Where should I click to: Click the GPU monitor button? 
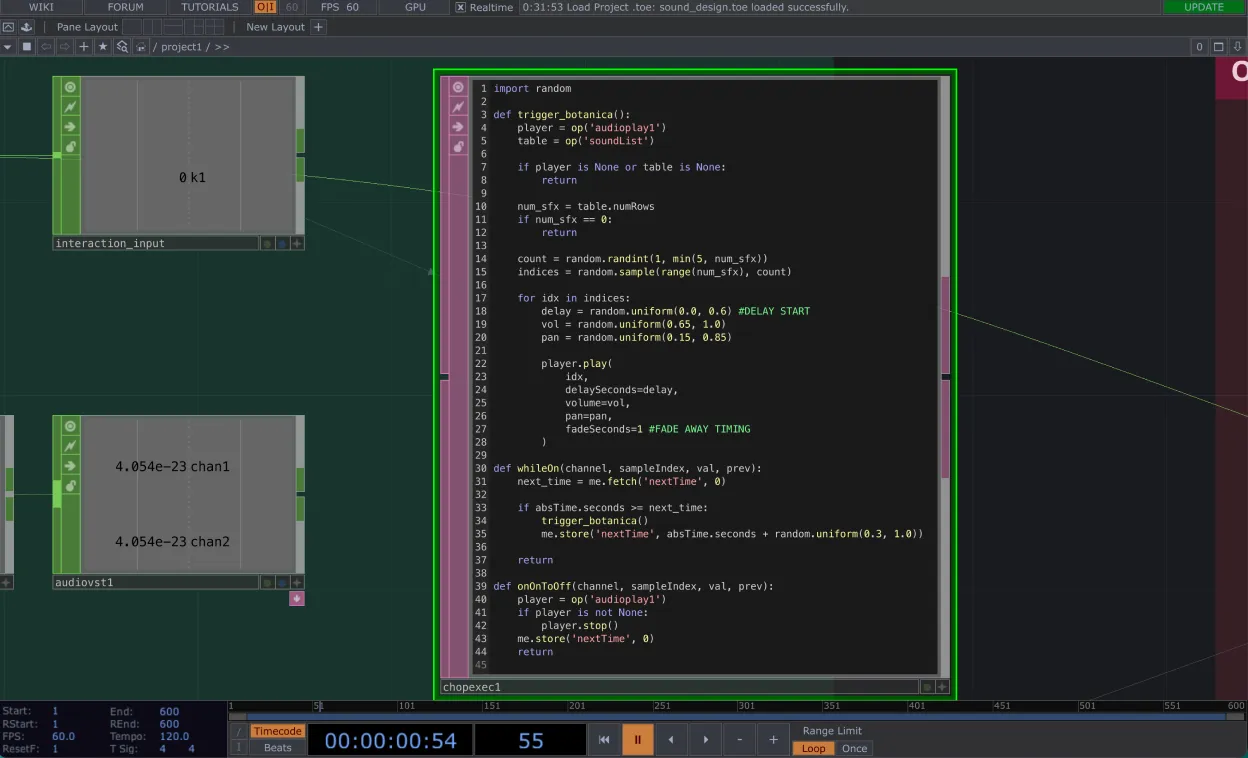click(x=416, y=7)
